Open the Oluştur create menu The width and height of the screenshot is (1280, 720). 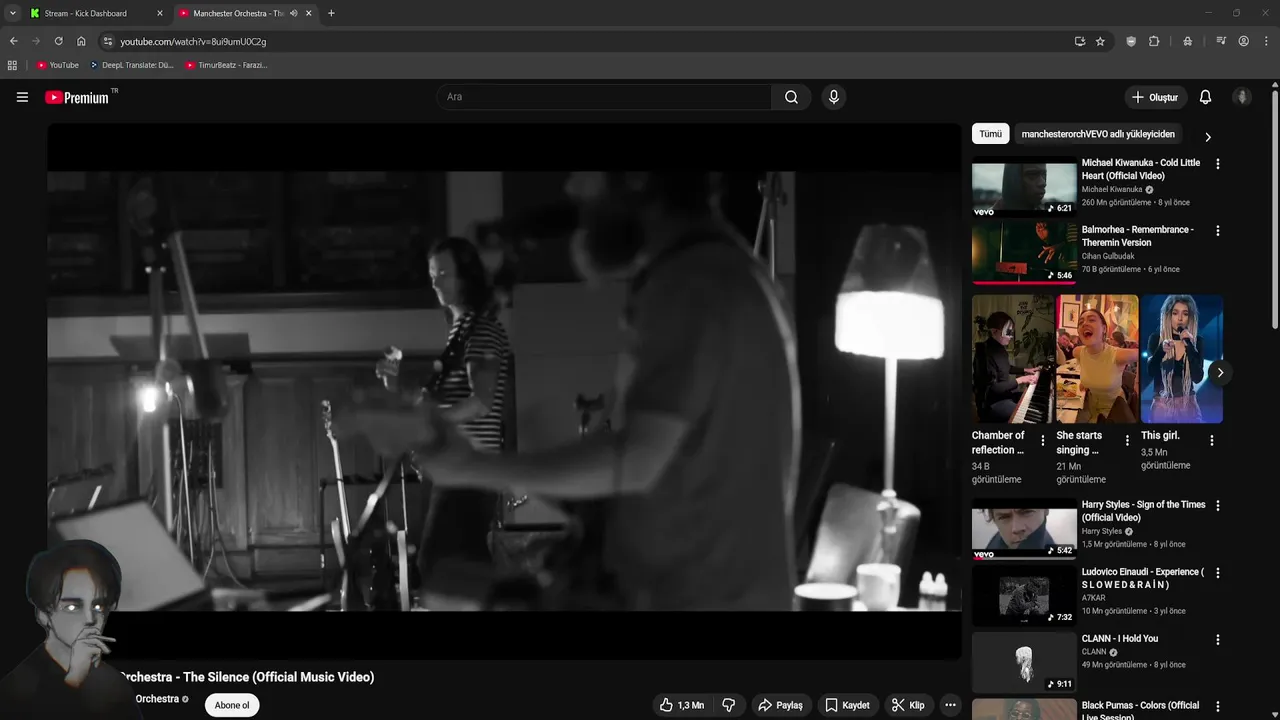click(x=1155, y=97)
